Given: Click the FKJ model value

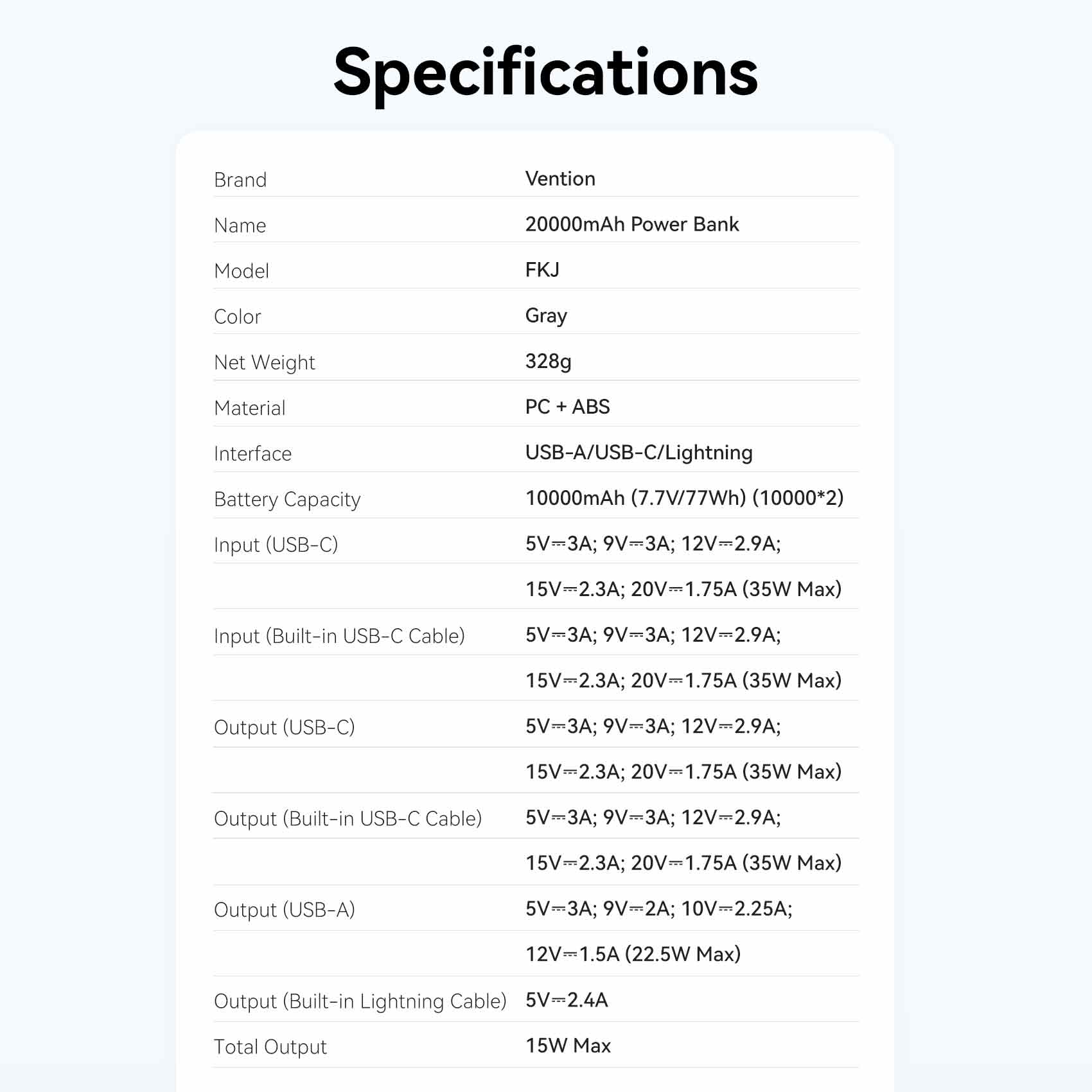Looking at the screenshot, I should [x=542, y=270].
